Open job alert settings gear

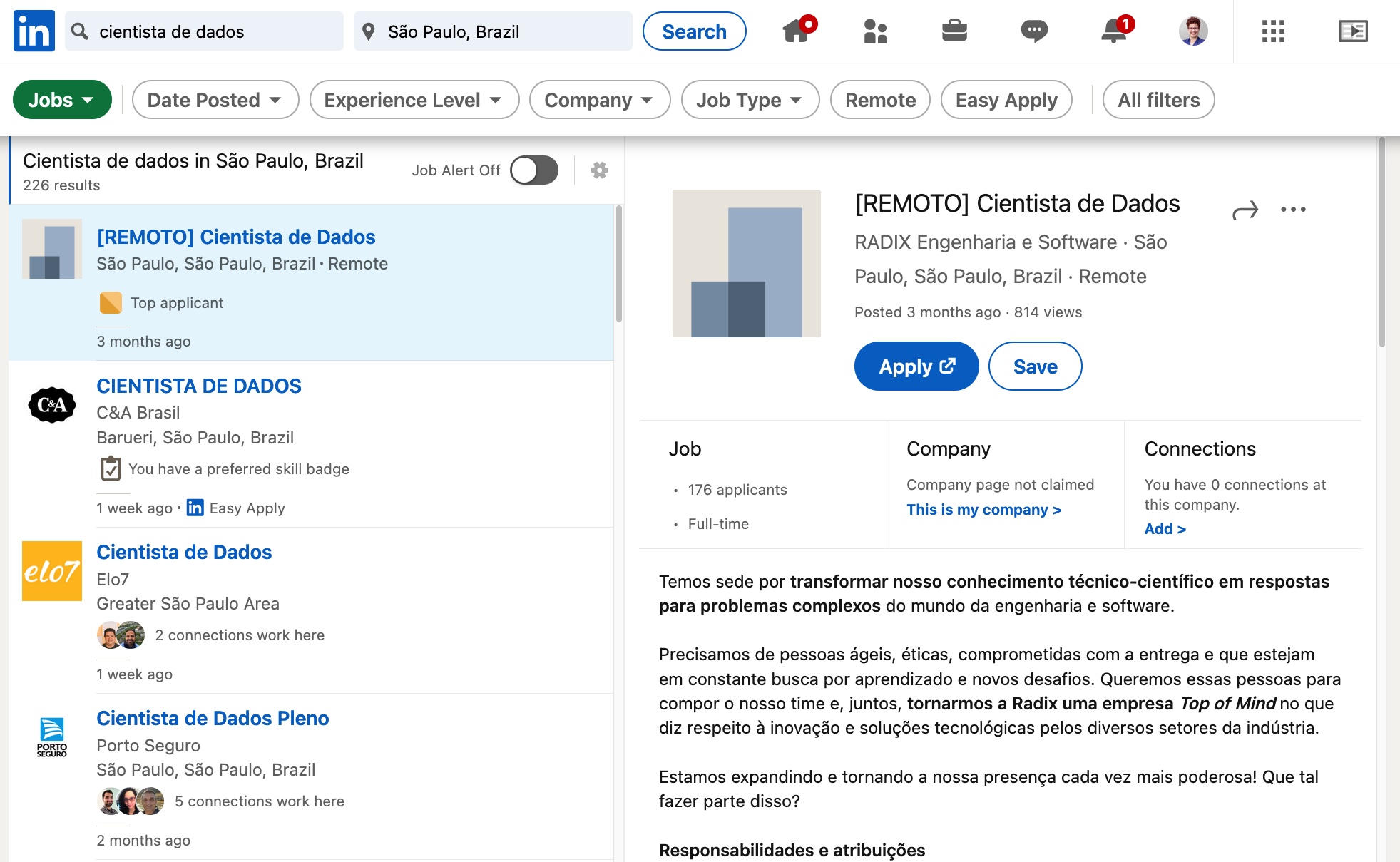[600, 170]
